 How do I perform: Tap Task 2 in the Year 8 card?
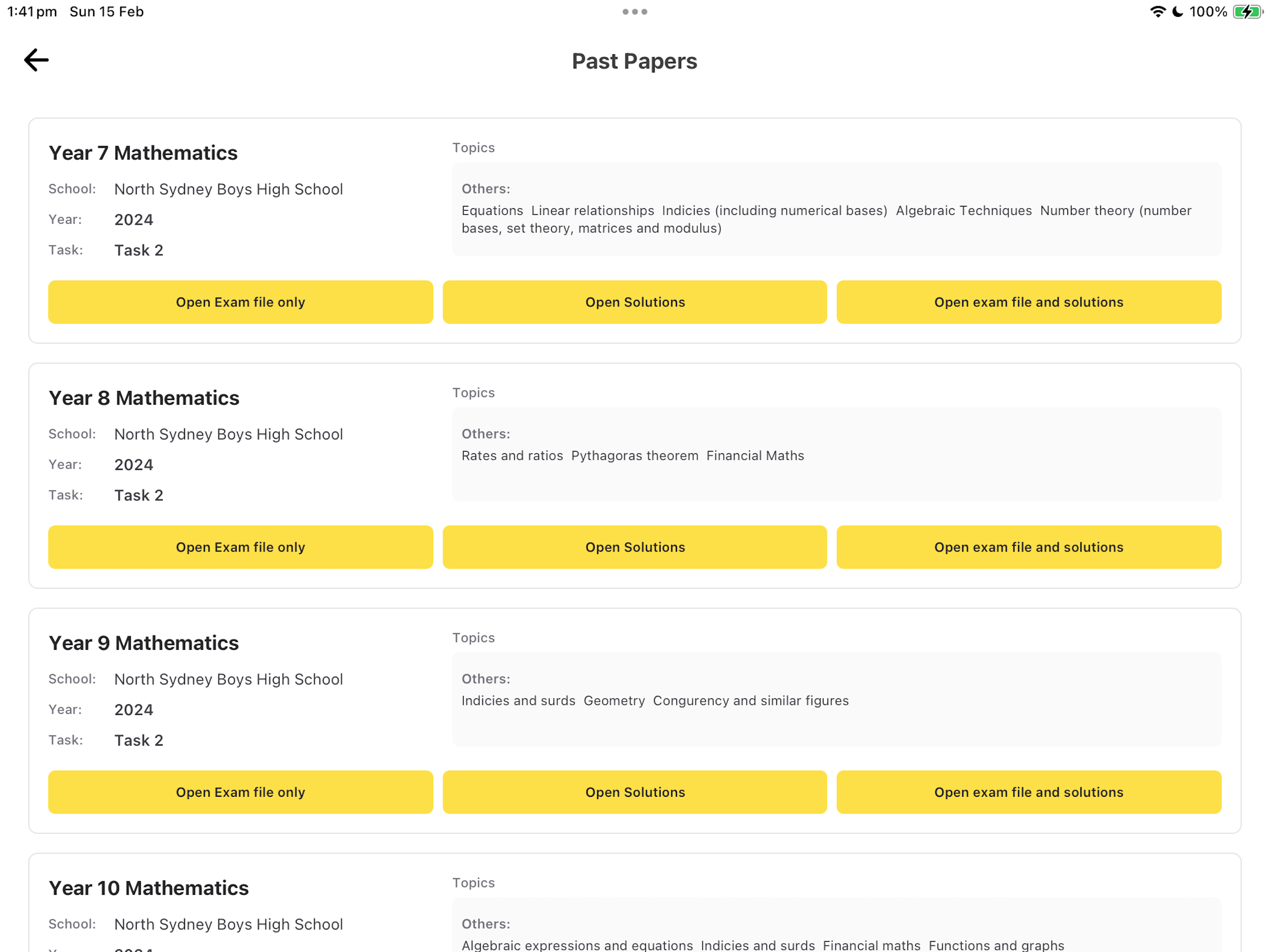coord(139,496)
